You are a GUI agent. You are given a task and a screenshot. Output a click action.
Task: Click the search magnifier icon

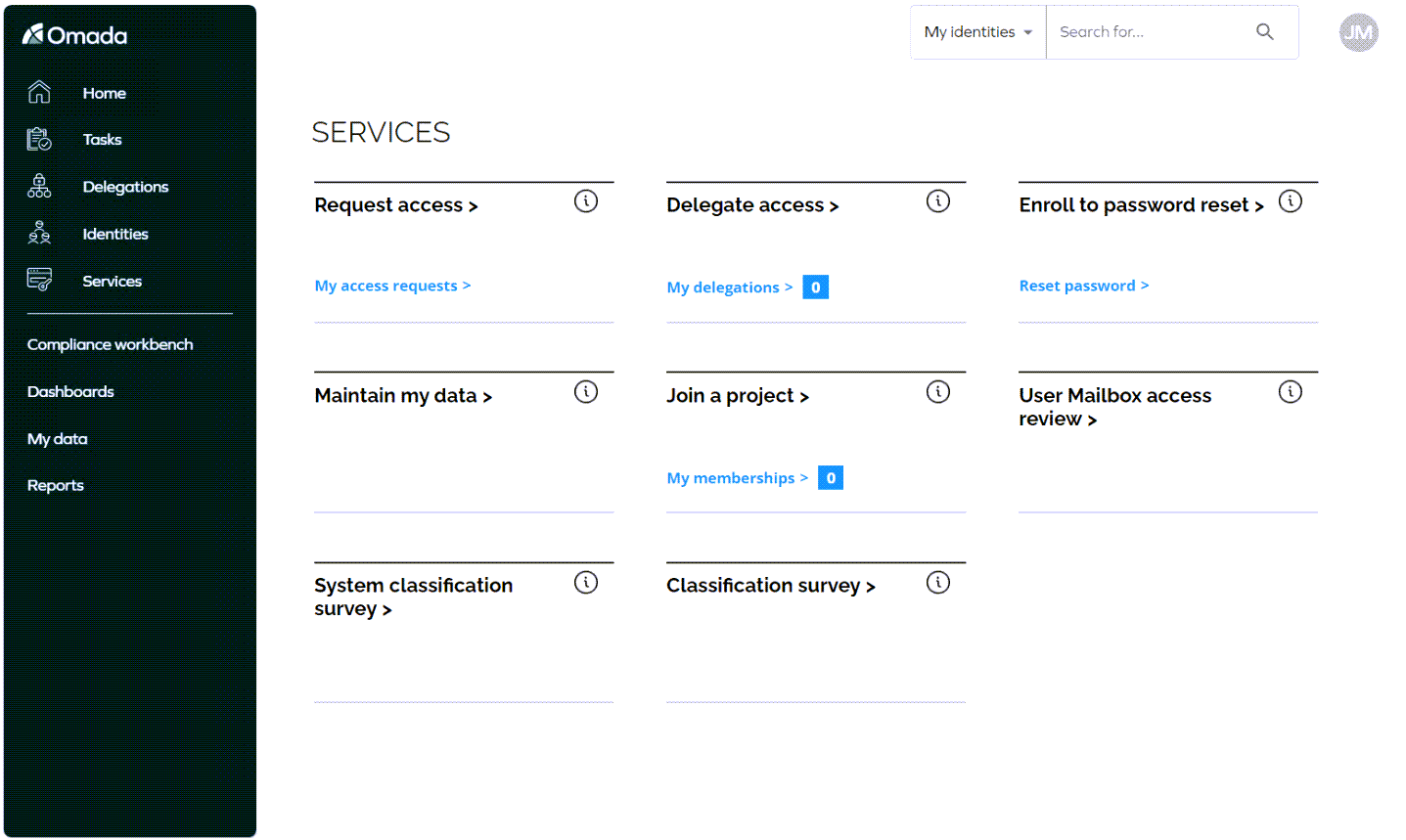(1264, 32)
